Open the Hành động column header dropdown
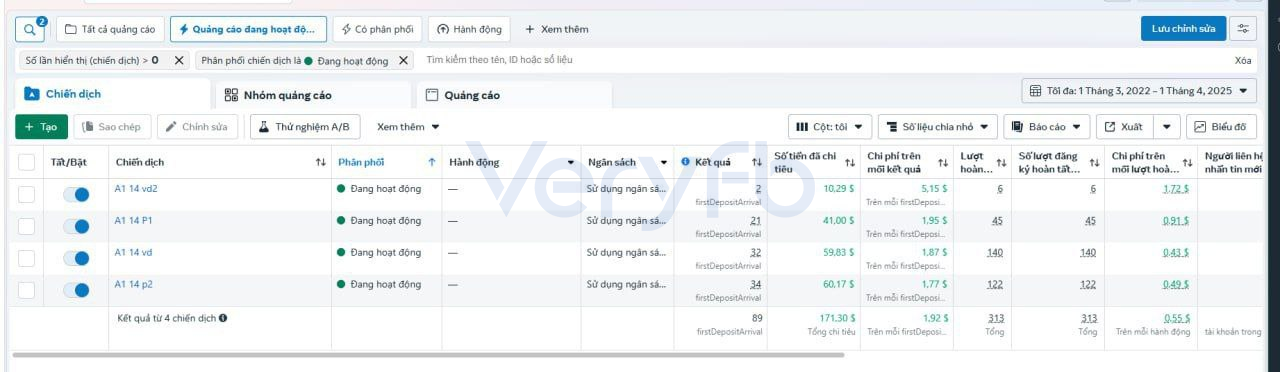This screenshot has width=1280, height=372. [571, 162]
